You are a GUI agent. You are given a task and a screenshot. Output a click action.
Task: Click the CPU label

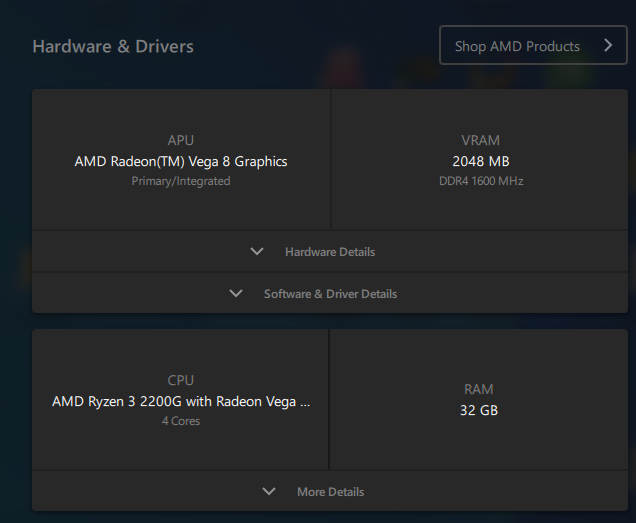[x=181, y=380]
